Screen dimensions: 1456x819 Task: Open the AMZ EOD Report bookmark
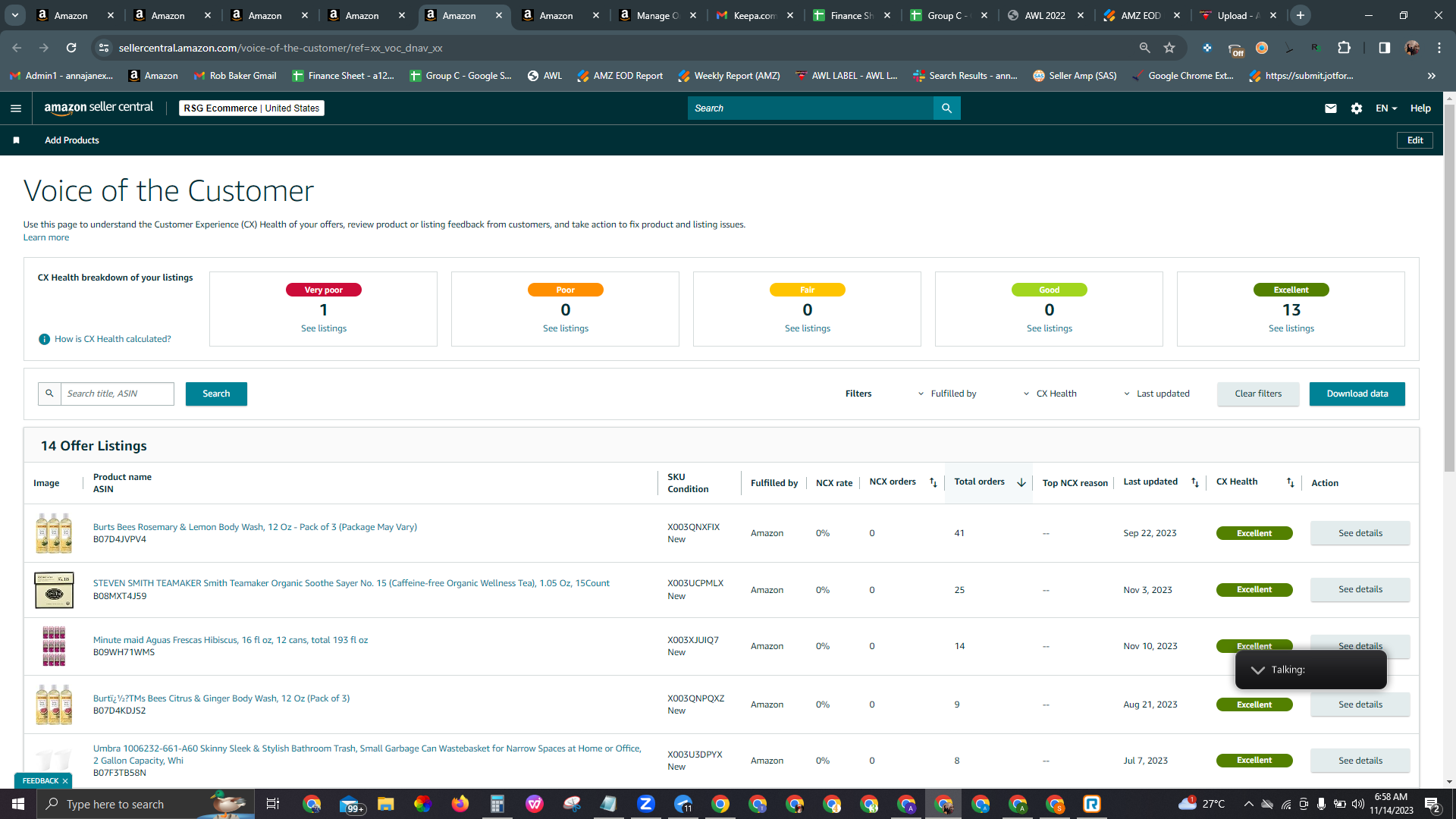tap(620, 76)
